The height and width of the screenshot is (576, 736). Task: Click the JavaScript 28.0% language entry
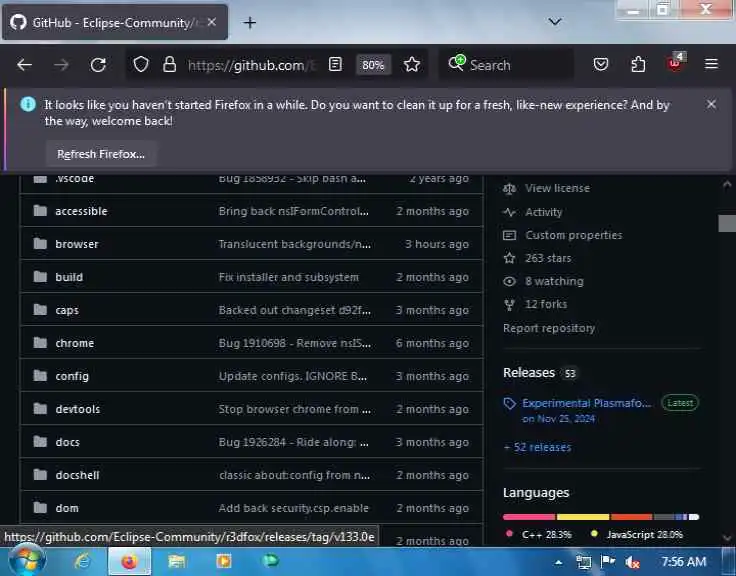(x=637, y=534)
